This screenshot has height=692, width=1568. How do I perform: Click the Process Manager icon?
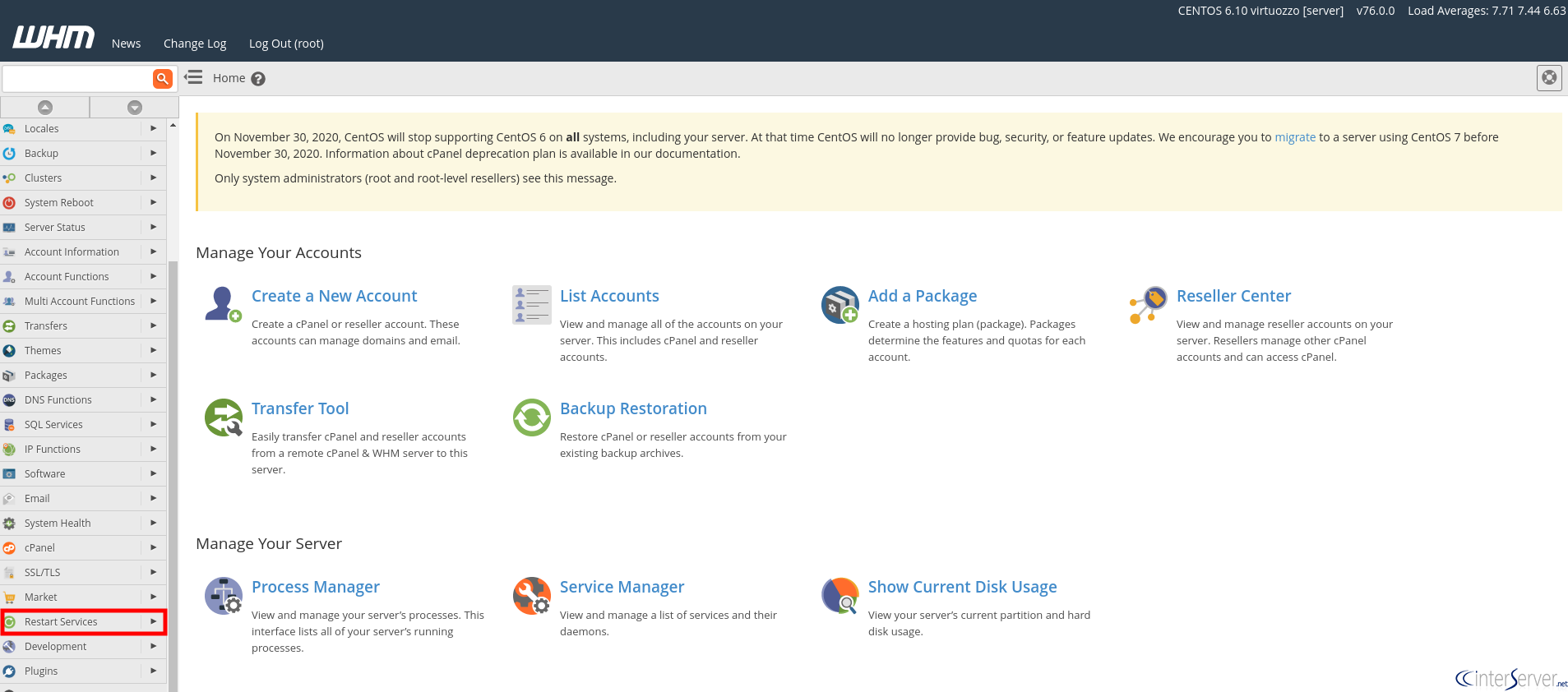pos(223,596)
